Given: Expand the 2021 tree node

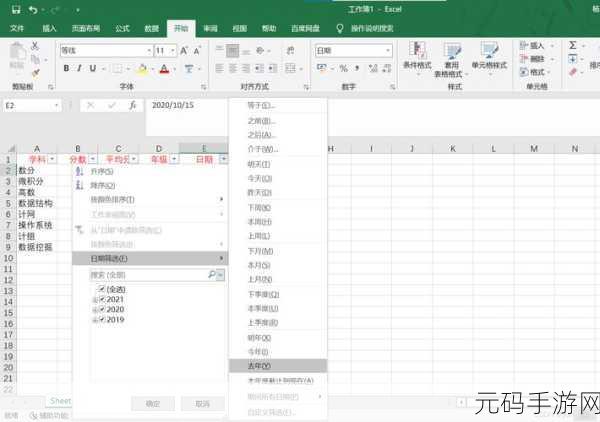Looking at the screenshot, I should pyautogui.click(x=95, y=300).
